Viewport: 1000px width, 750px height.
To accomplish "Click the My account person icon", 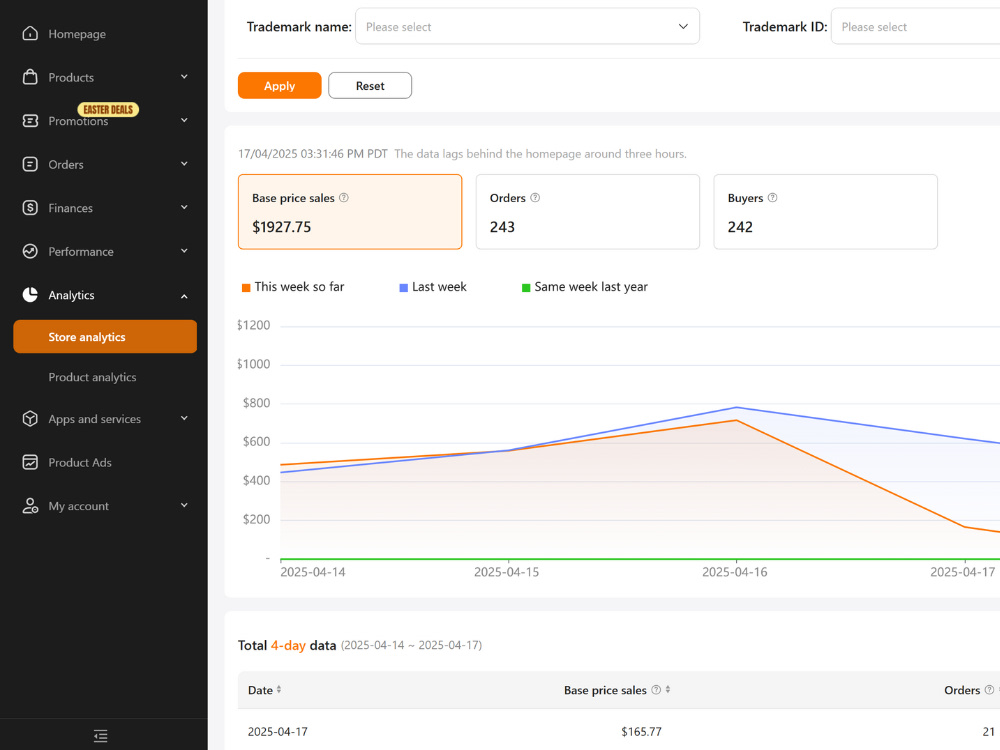I will pyautogui.click(x=30, y=506).
